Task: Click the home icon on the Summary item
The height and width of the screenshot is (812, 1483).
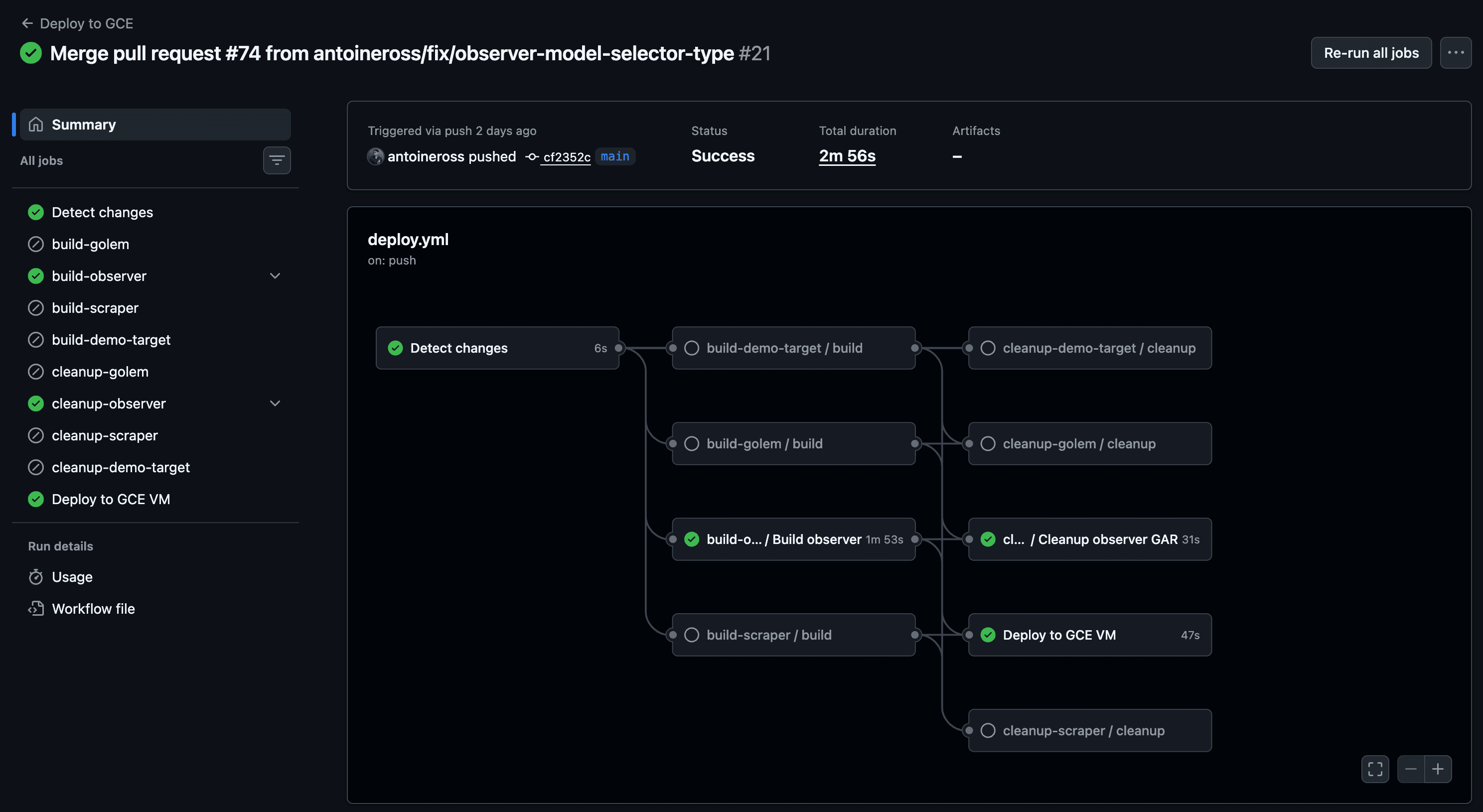Action: click(x=35, y=125)
